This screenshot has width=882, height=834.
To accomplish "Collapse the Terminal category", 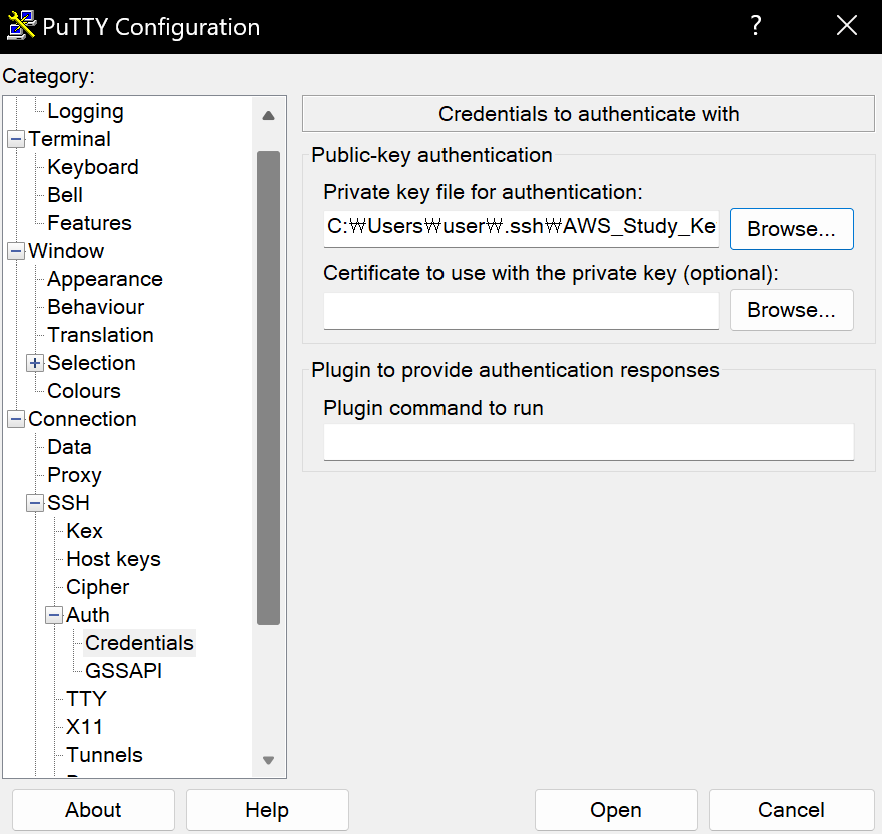I will (16, 139).
